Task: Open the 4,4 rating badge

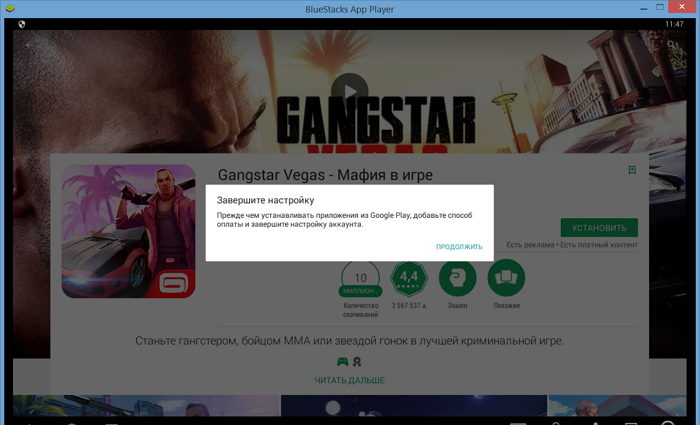Action: click(x=409, y=279)
